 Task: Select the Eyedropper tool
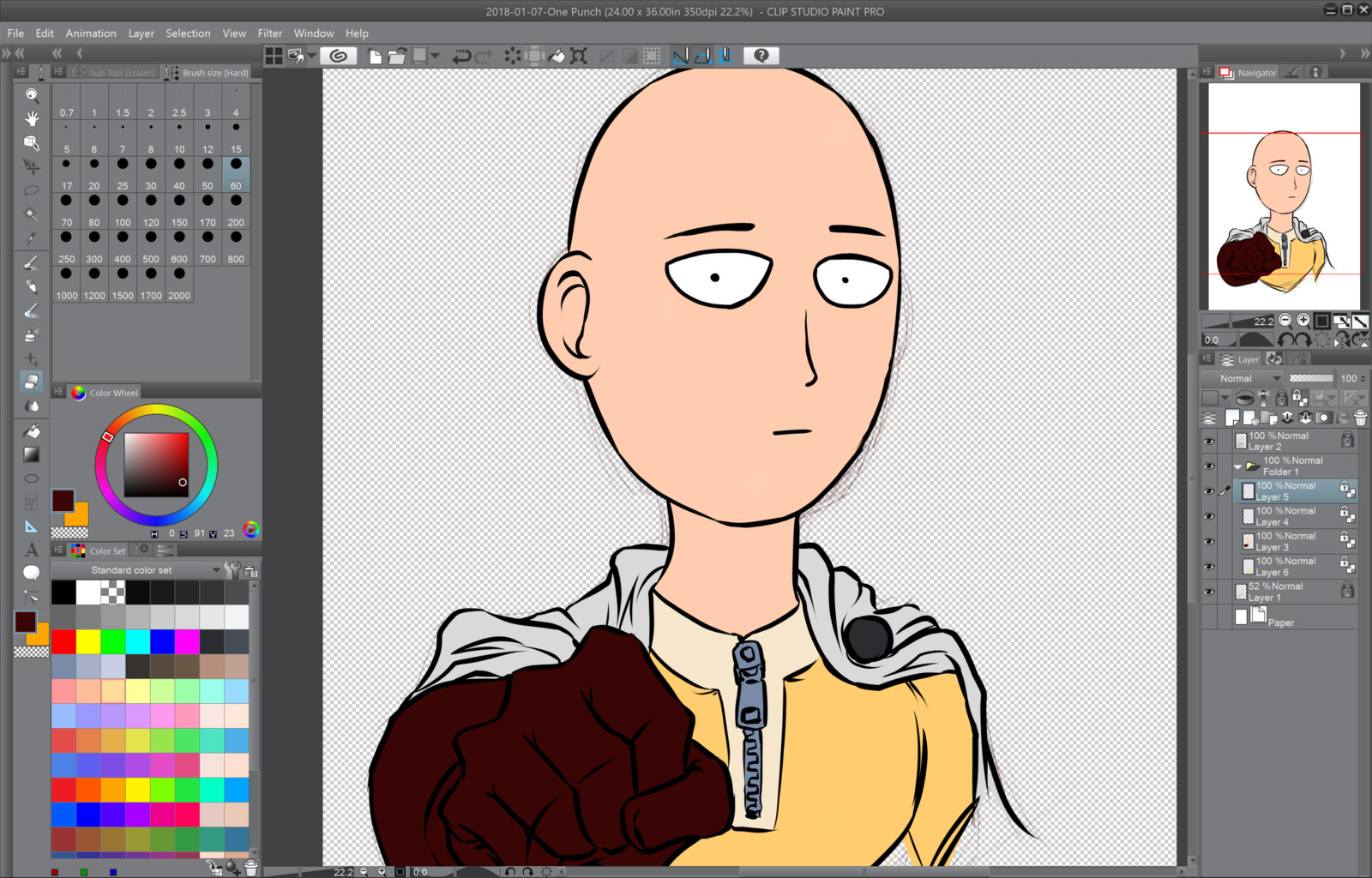[32, 238]
